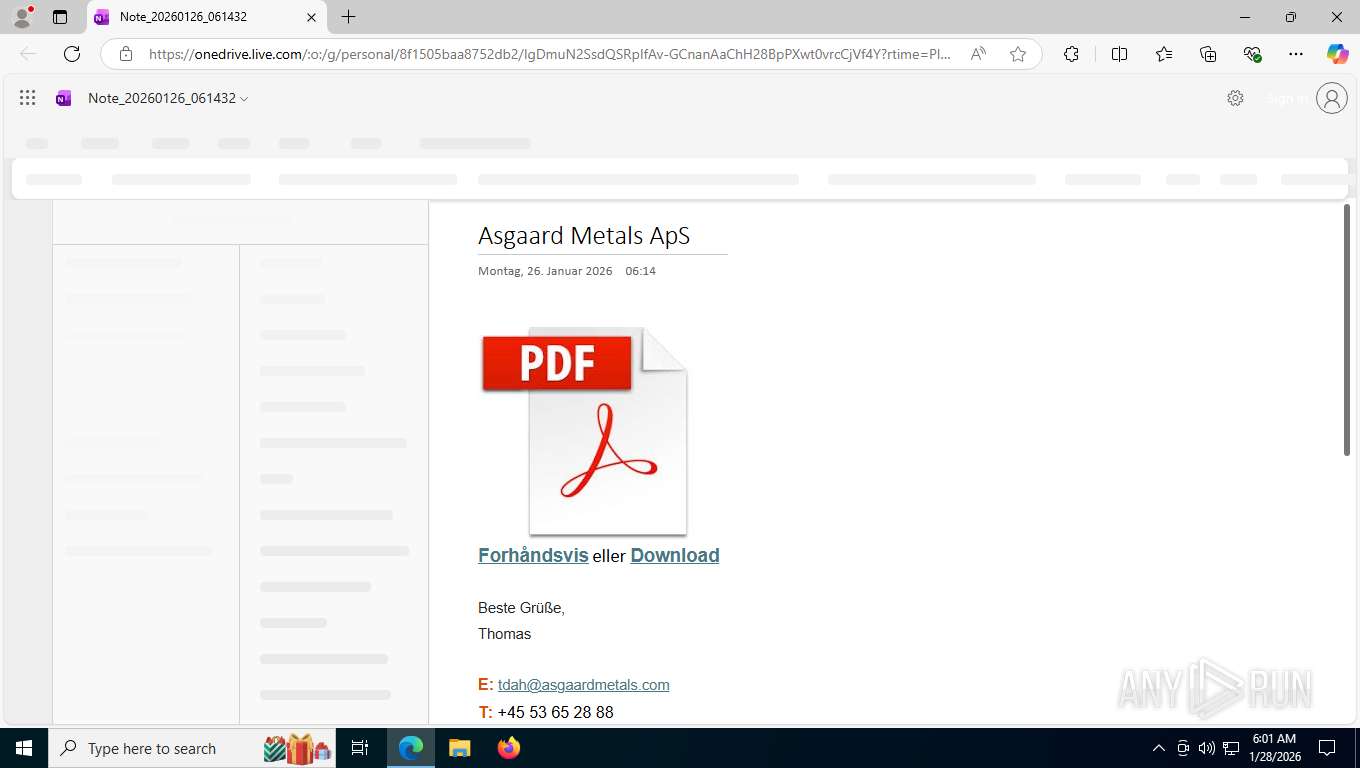Open the Forhåndsvis link

533,555
